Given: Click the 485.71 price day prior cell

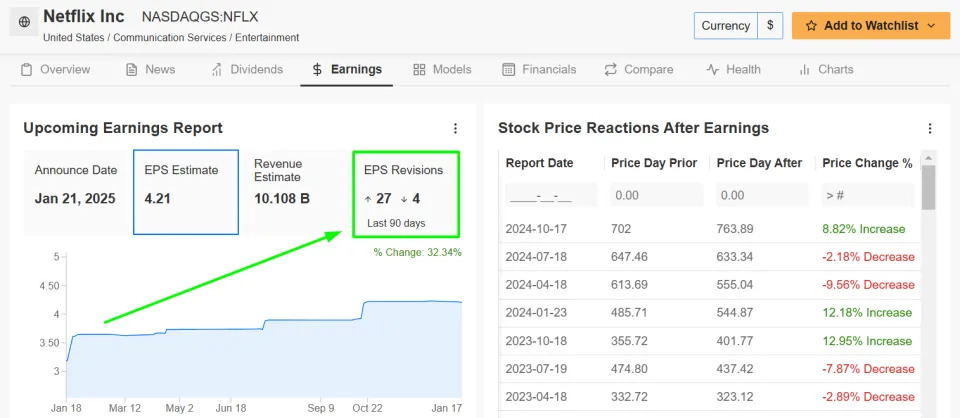Looking at the screenshot, I should (629, 313).
